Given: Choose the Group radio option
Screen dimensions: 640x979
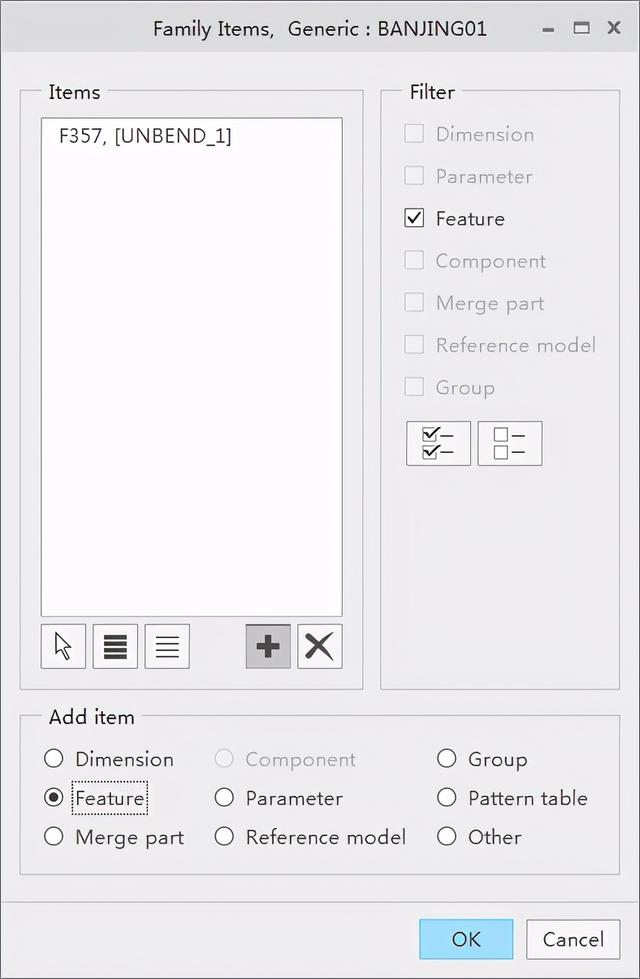Looking at the screenshot, I should pos(446,759).
